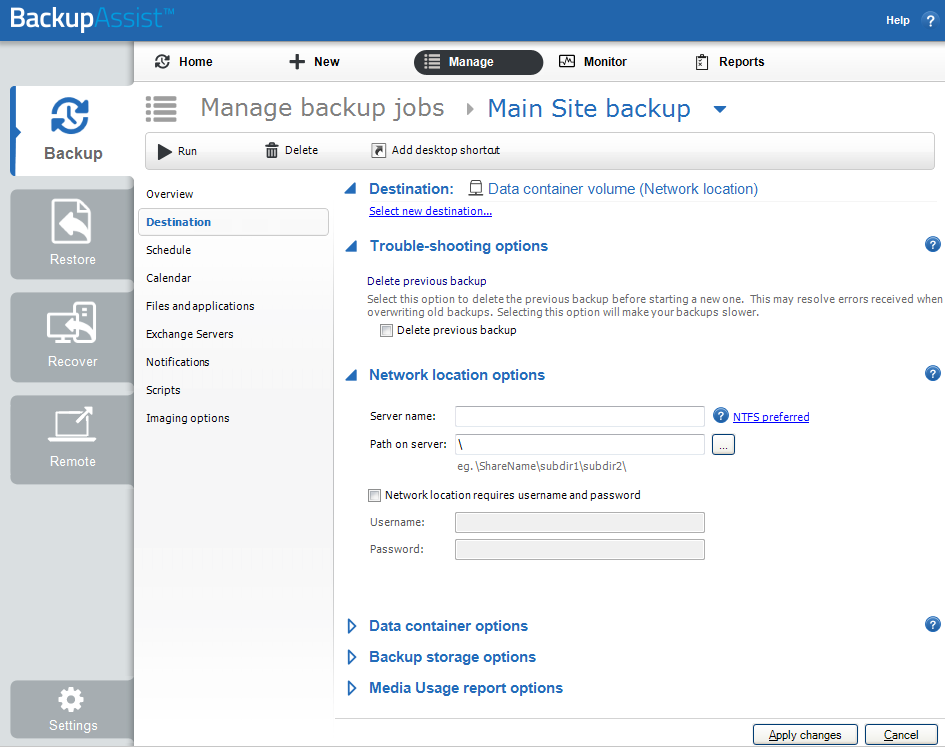945x747 pixels.
Task: Open the New tab
Action: [314, 61]
